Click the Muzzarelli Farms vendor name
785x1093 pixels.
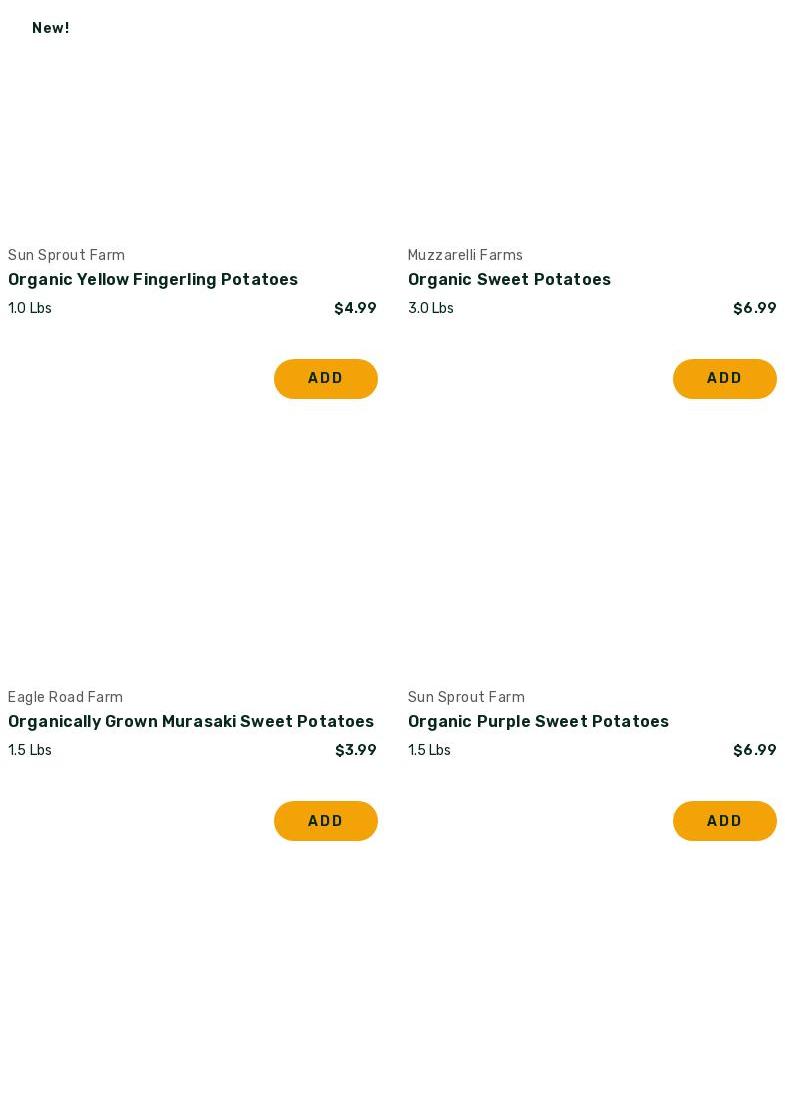465,255
